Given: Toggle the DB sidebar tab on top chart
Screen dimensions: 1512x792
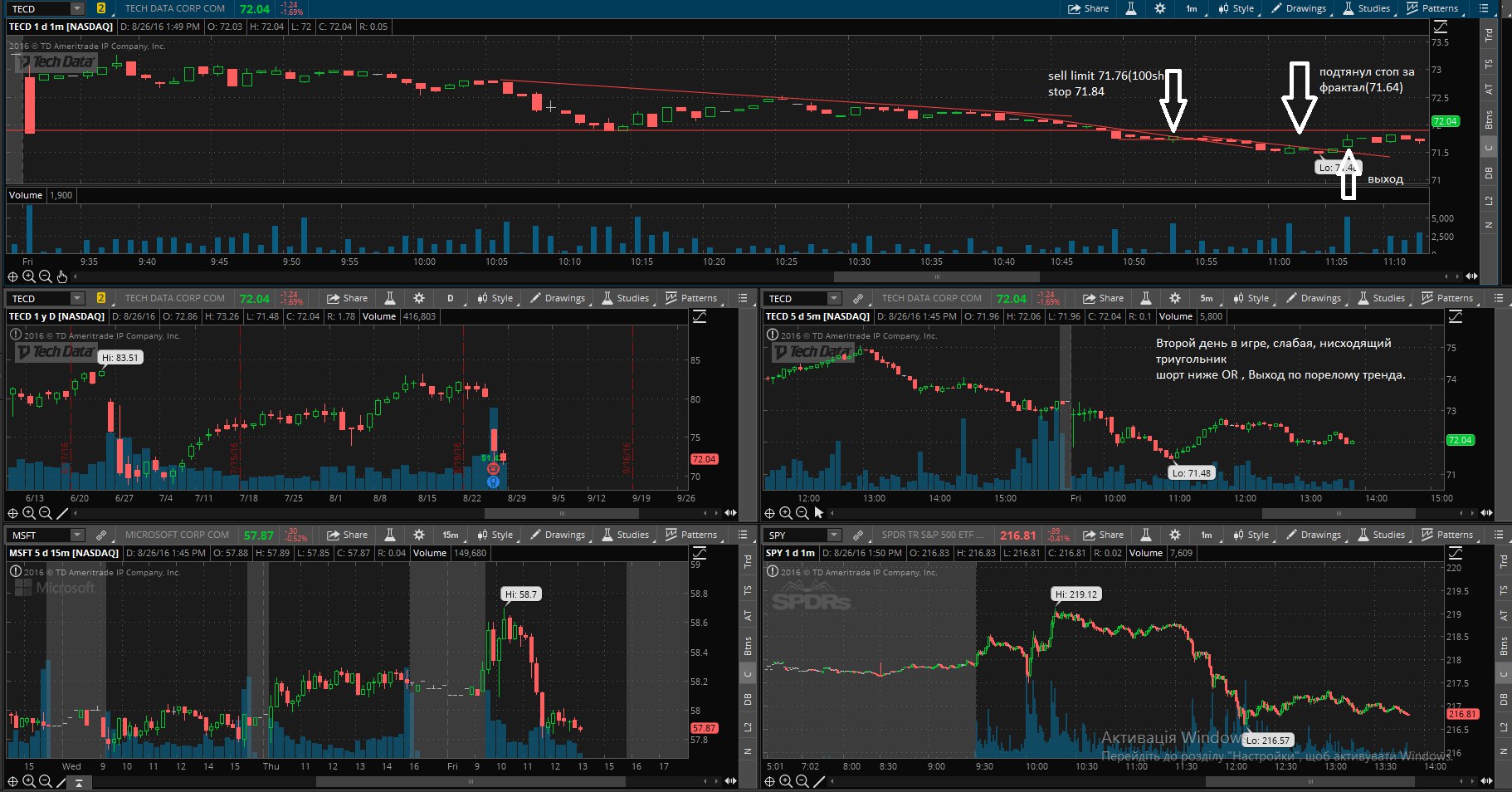Looking at the screenshot, I should click(x=1489, y=173).
